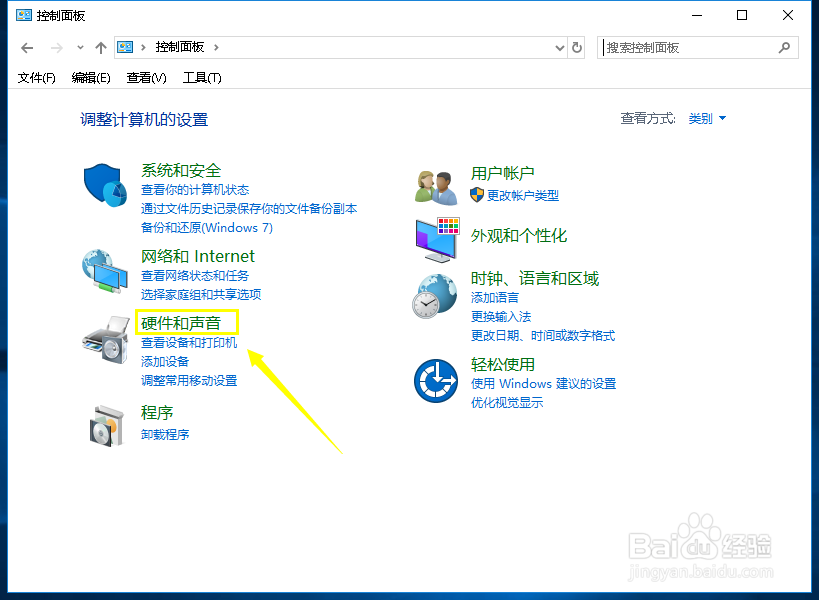This screenshot has width=819, height=600.
Task: Open the 编辑(E) menu
Action: coord(91,78)
